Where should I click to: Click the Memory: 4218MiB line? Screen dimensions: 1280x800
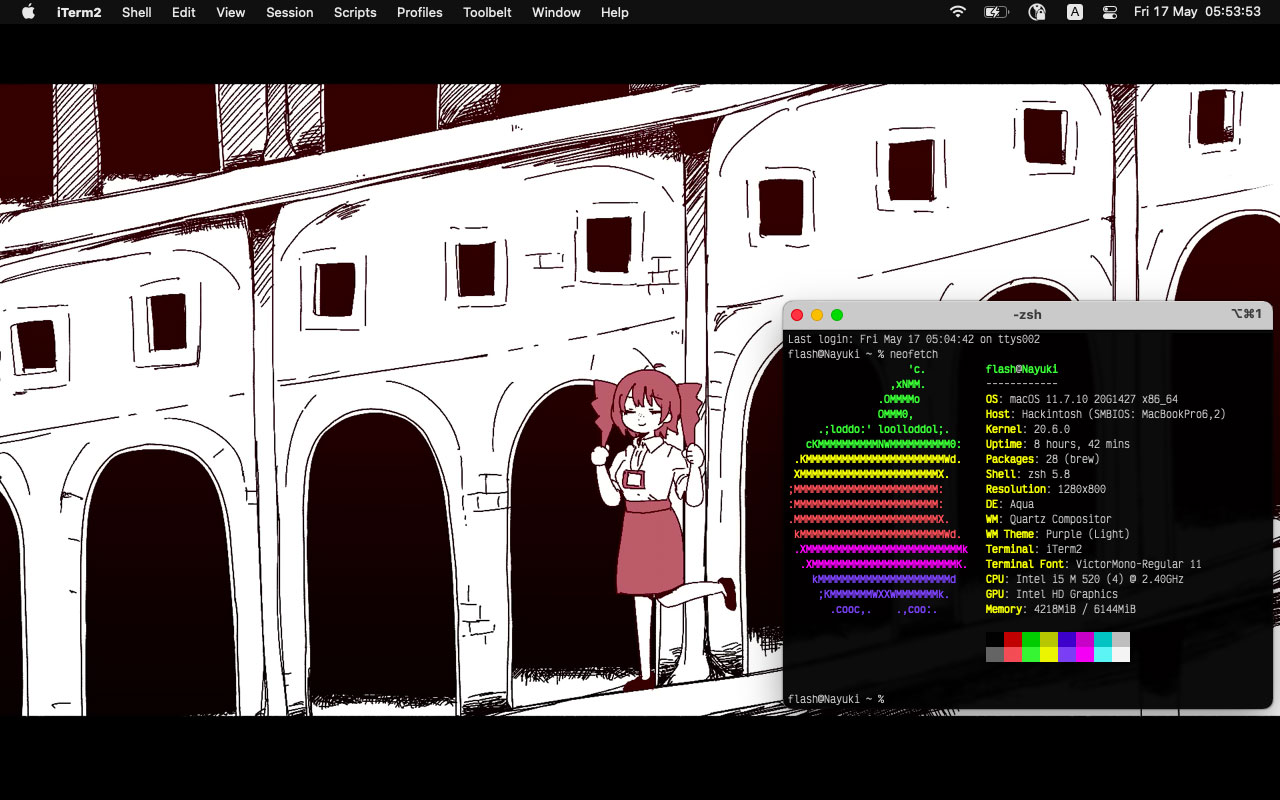(1061, 609)
